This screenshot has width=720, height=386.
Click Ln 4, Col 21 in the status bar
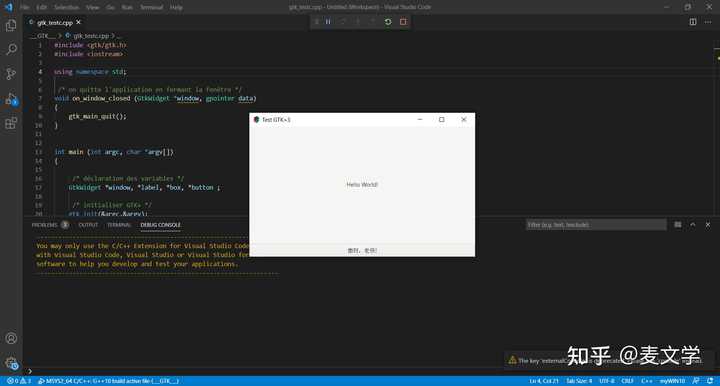click(544, 381)
